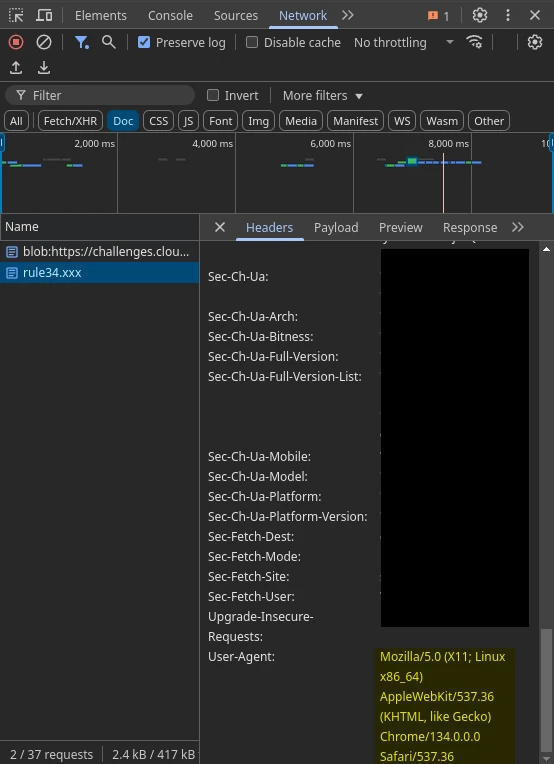
Task: Open the Payload tab
Action: (x=336, y=228)
